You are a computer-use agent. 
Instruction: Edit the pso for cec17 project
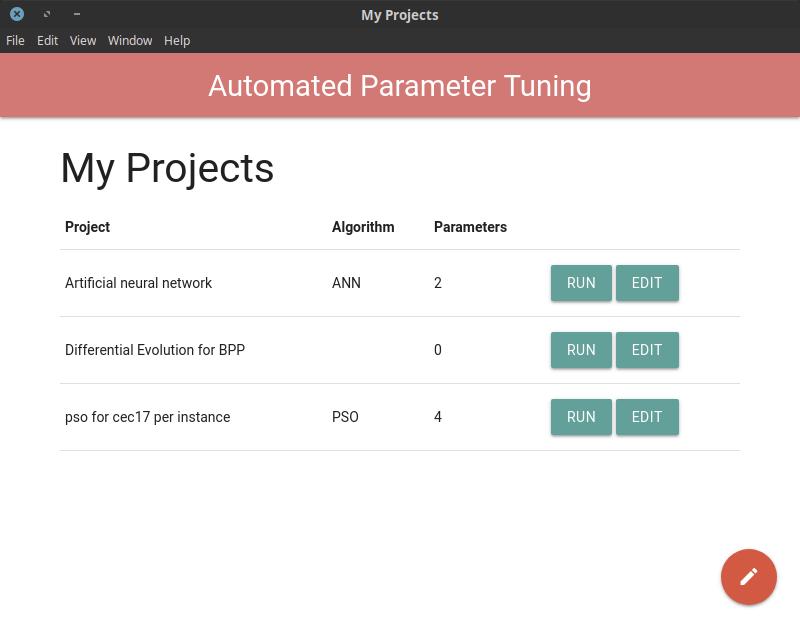647,417
